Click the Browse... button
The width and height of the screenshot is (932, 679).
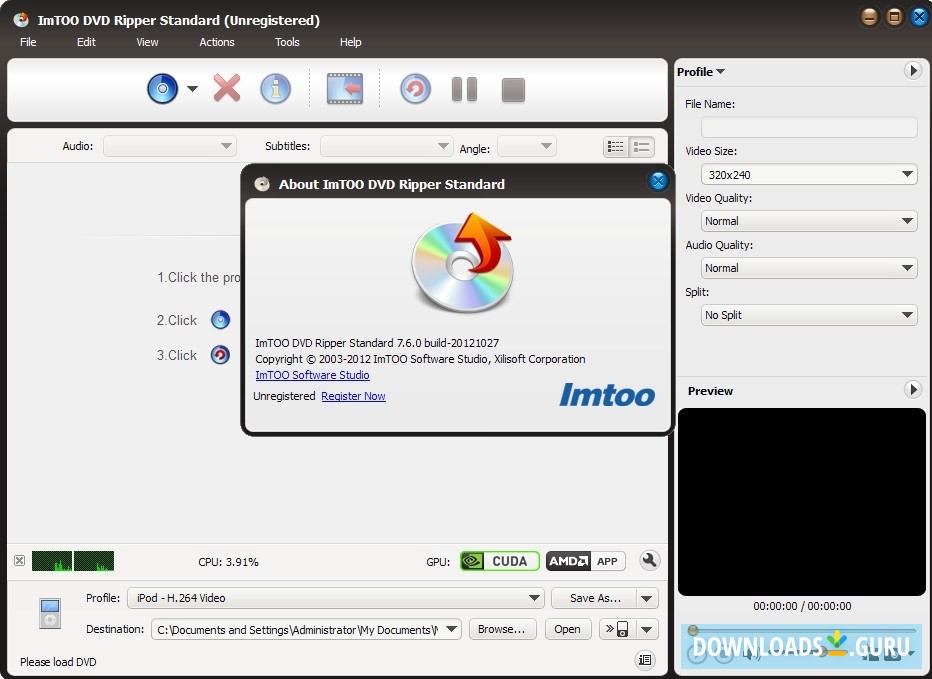[501, 629]
